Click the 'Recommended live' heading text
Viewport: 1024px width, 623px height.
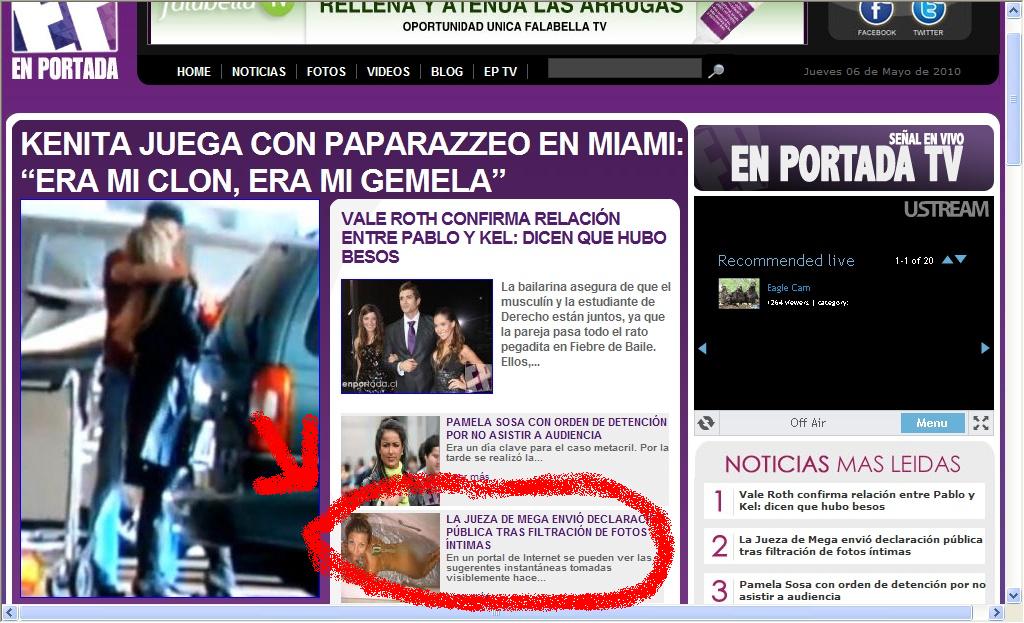[x=786, y=261]
